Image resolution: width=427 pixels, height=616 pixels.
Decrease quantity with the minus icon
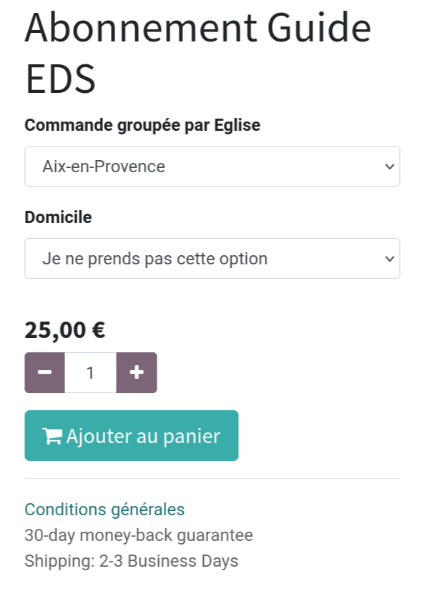(45, 372)
